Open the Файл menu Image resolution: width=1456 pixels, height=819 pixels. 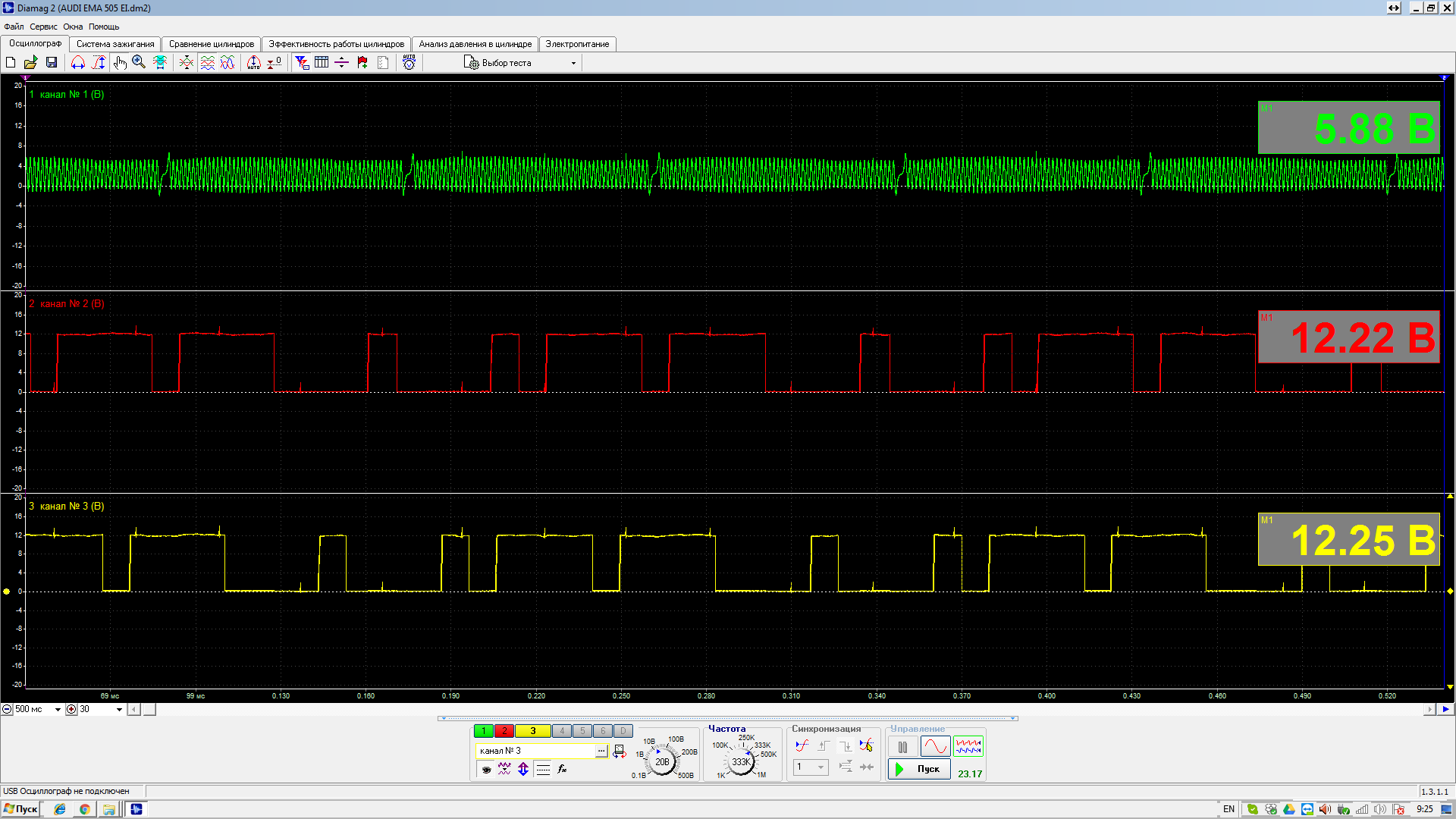14,27
